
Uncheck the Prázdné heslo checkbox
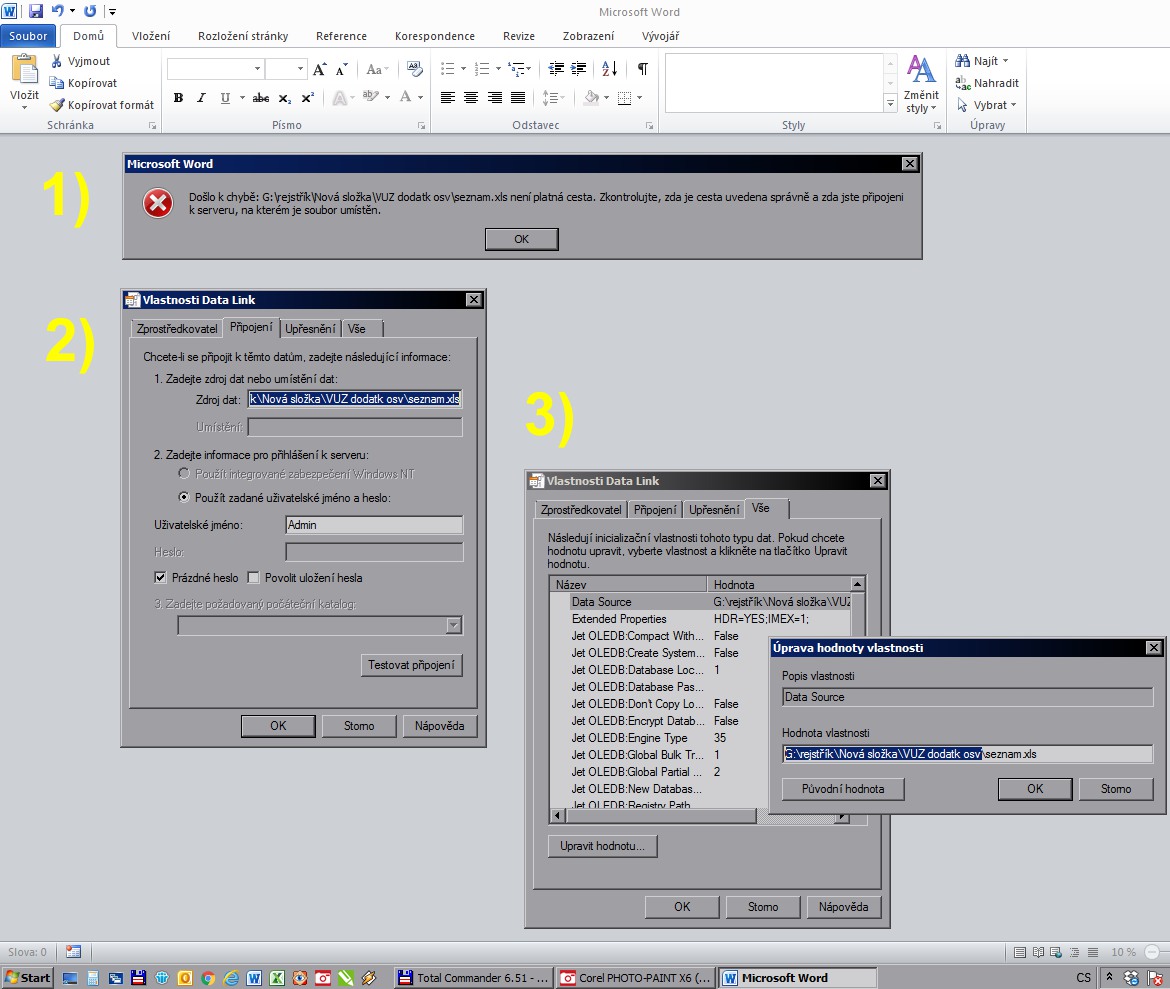pos(160,578)
